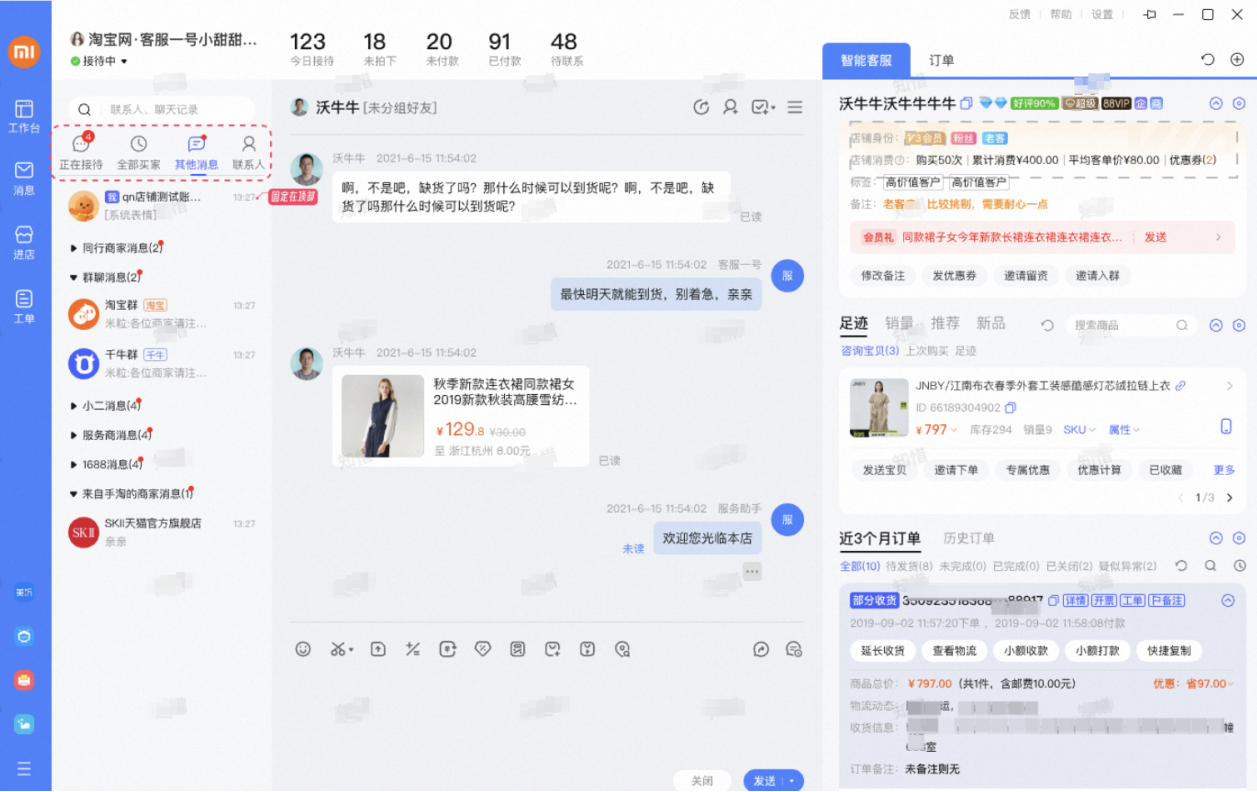Open SKII天猫官方旗舰店 conversation

coord(162,532)
